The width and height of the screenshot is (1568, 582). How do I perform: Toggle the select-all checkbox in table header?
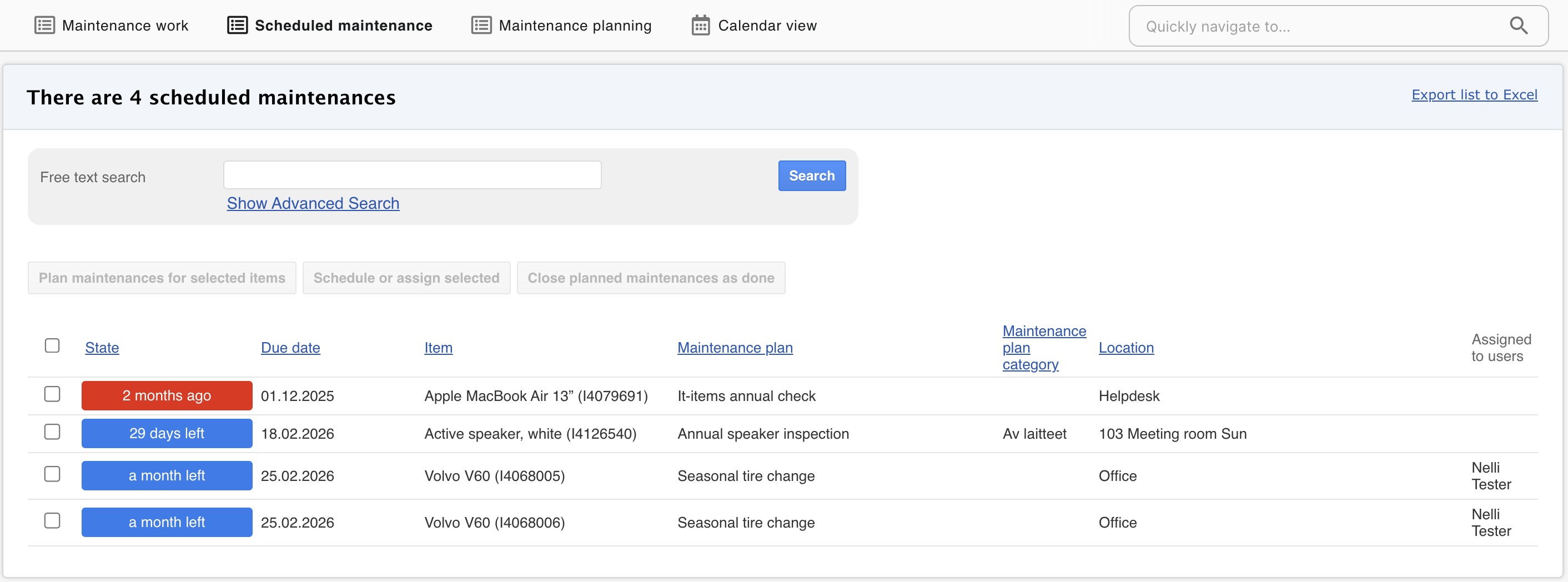point(52,346)
